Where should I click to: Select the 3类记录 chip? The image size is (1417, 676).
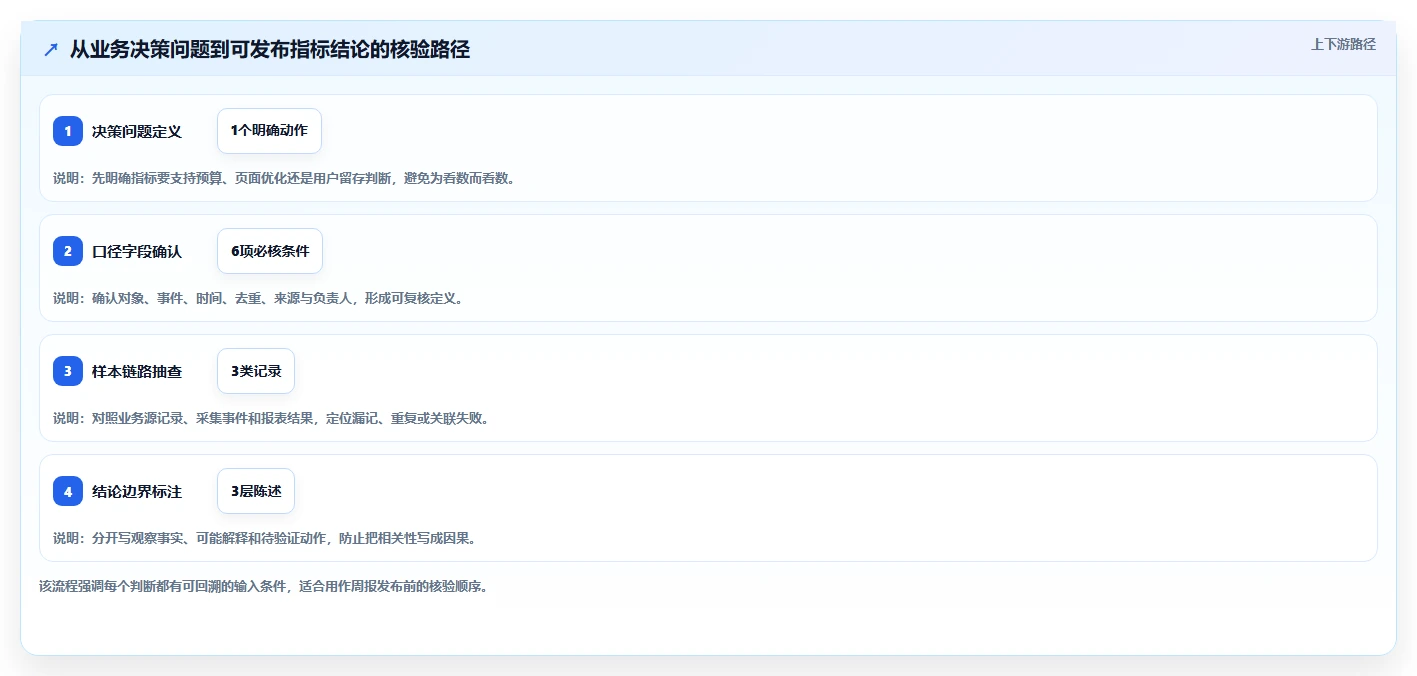click(x=256, y=371)
